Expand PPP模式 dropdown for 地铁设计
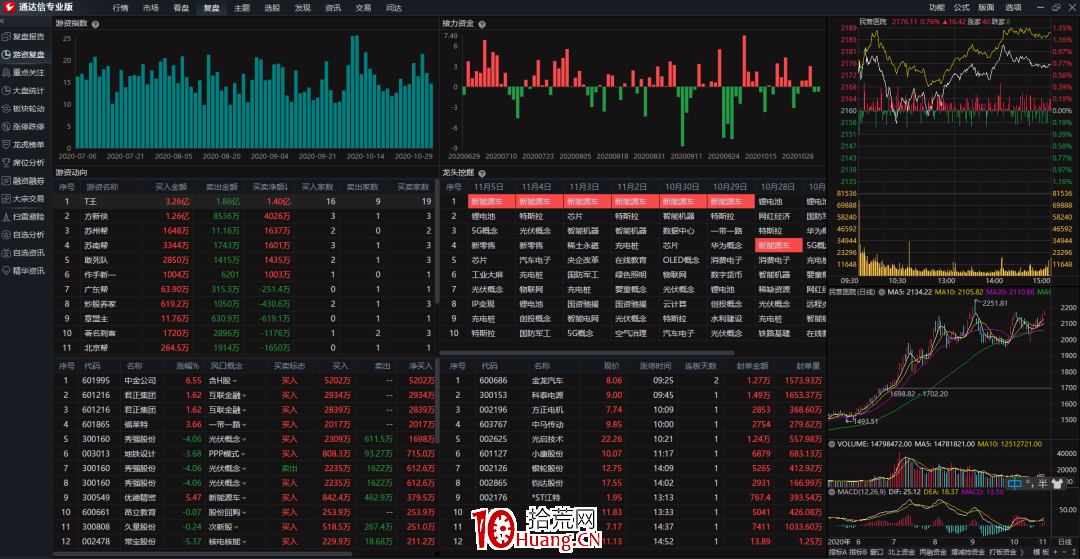Image resolution: width=1080 pixels, height=559 pixels. [243, 454]
